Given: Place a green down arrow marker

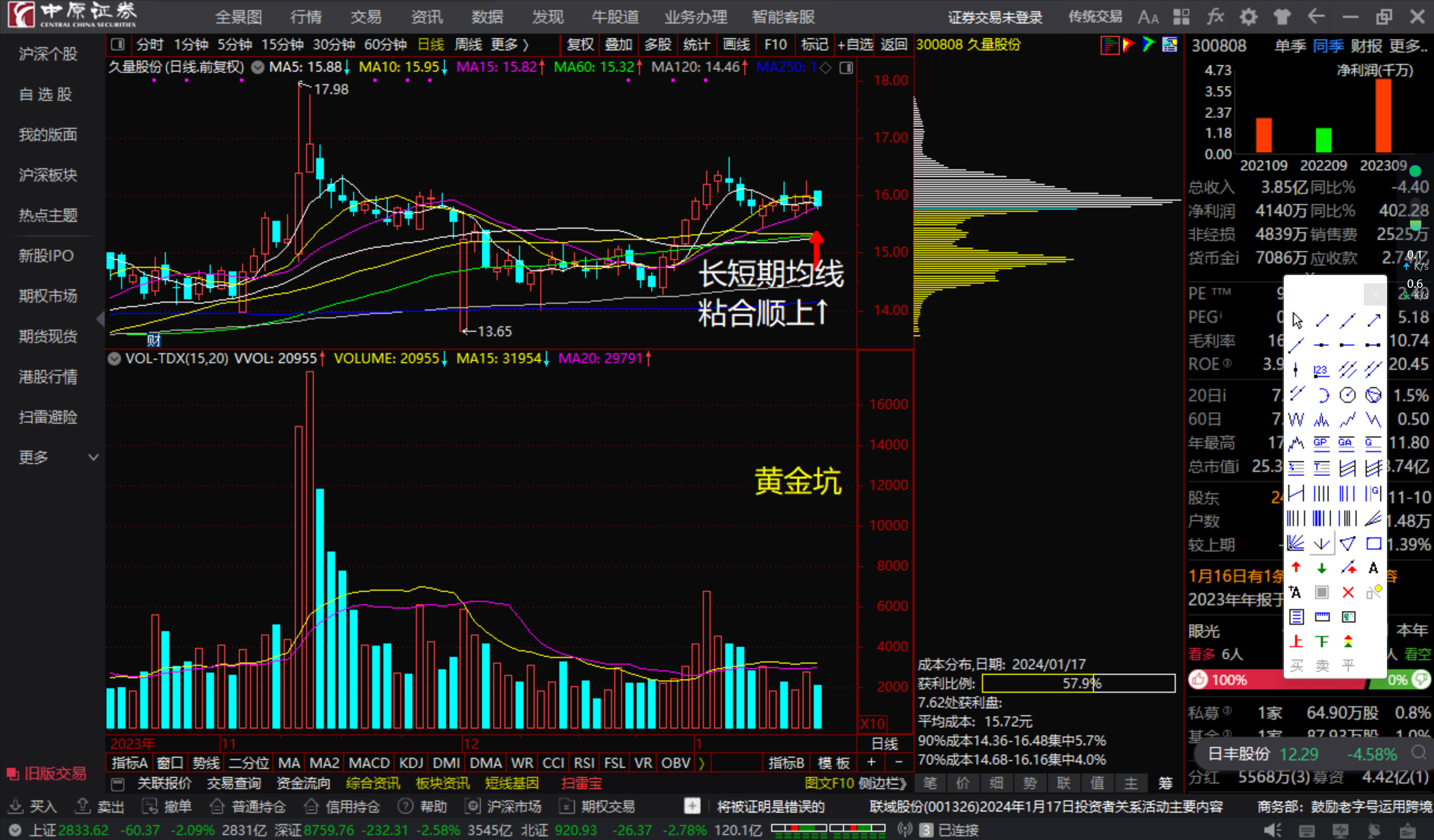Looking at the screenshot, I should point(1322,568).
